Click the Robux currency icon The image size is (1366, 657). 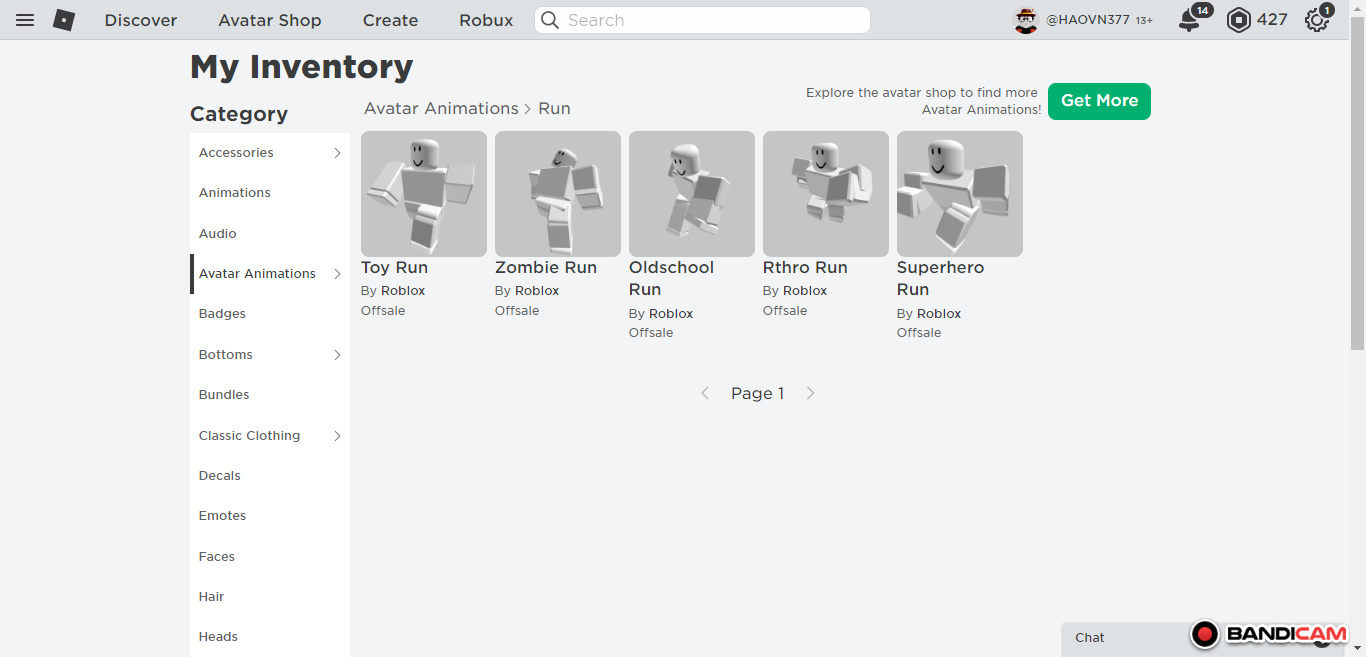(x=1239, y=20)
